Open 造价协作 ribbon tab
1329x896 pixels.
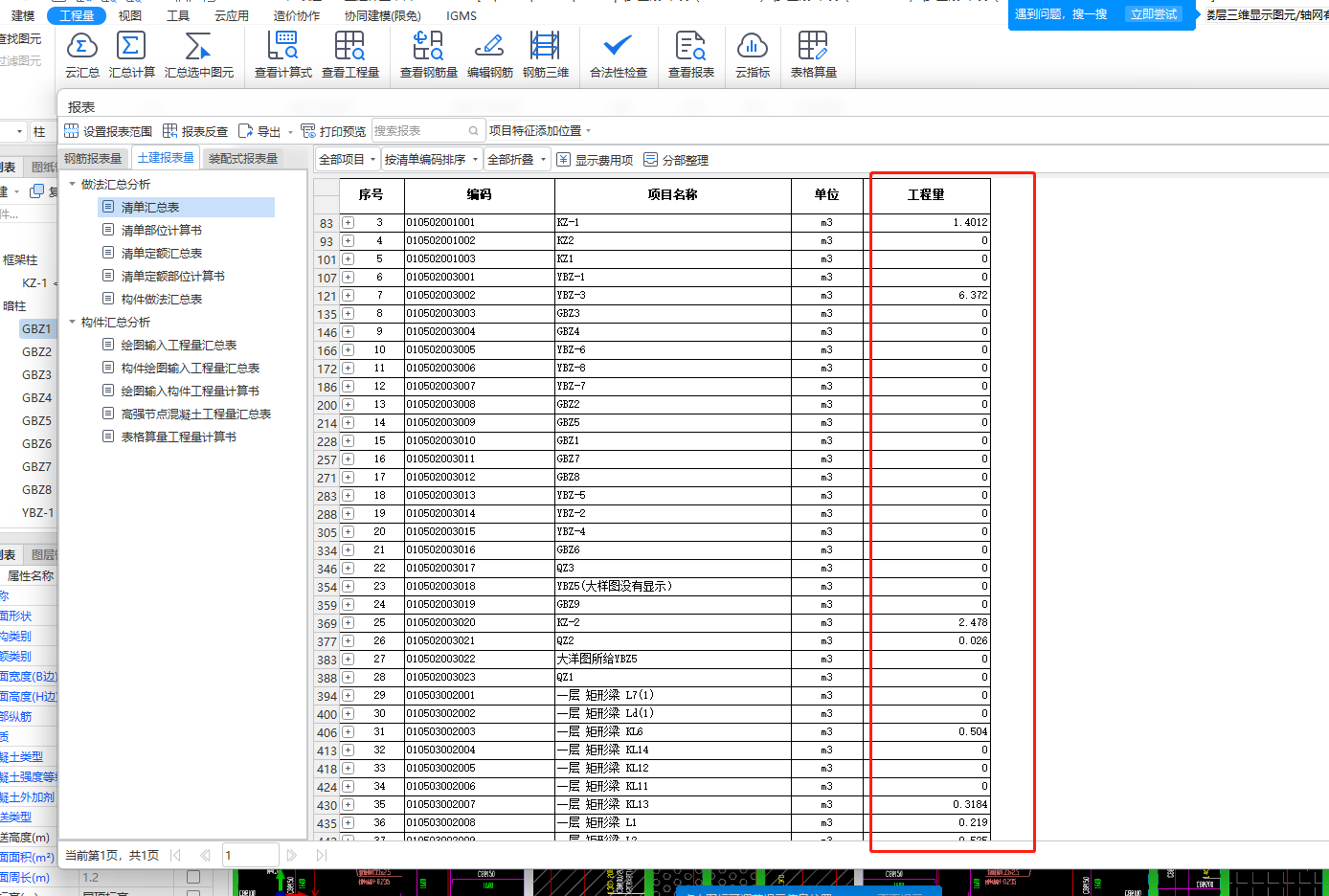297,15
